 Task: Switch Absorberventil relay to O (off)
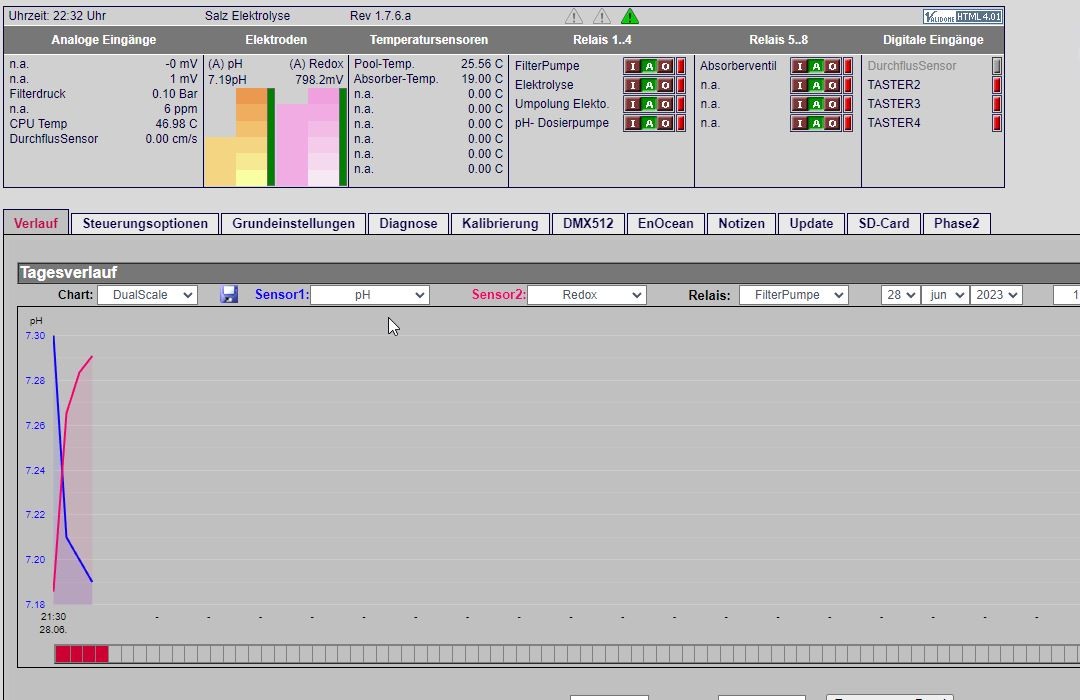click(832, 66)
